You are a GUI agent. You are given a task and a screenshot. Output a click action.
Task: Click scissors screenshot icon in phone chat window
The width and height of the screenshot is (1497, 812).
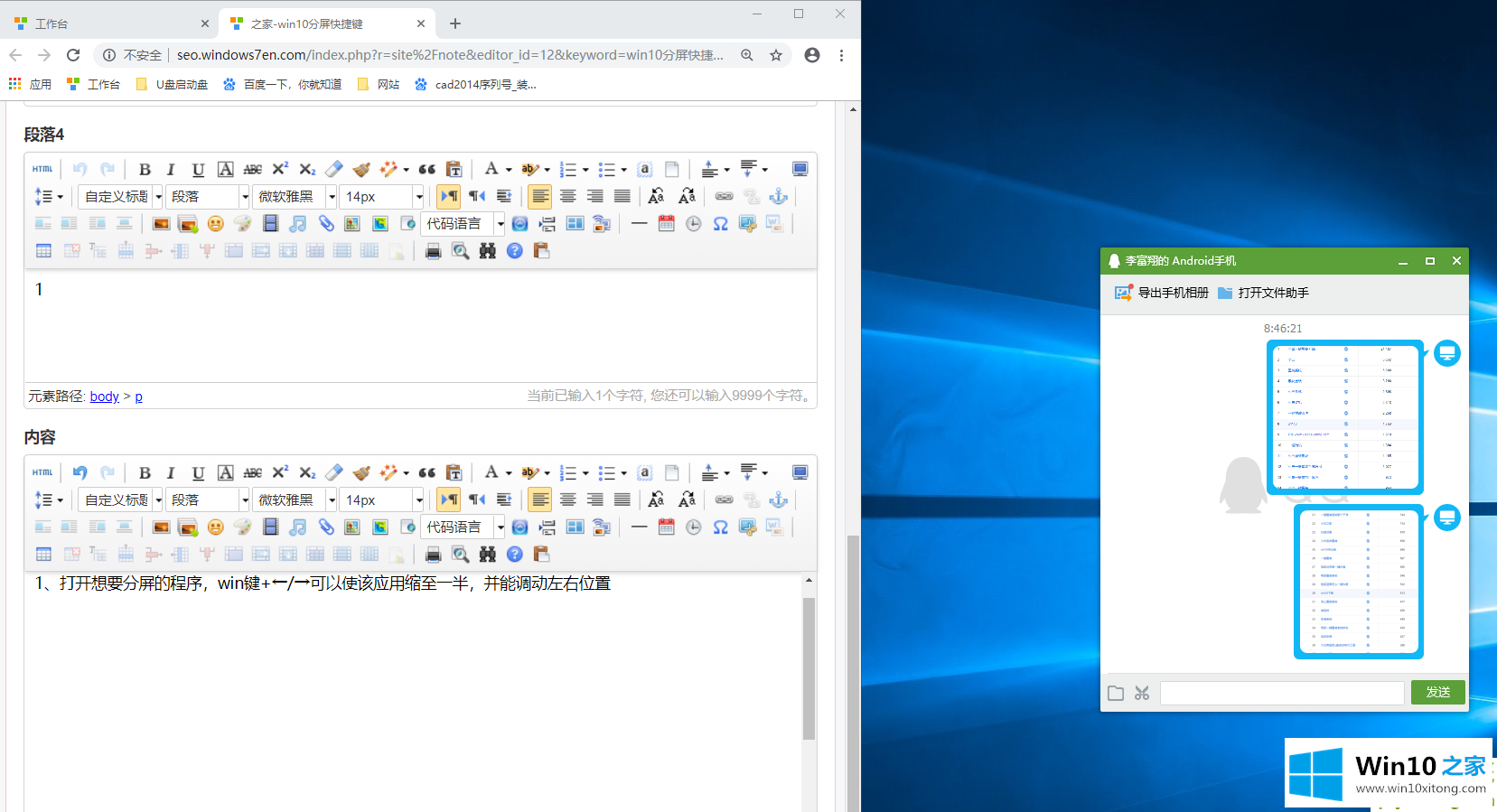pos(1142,693)
